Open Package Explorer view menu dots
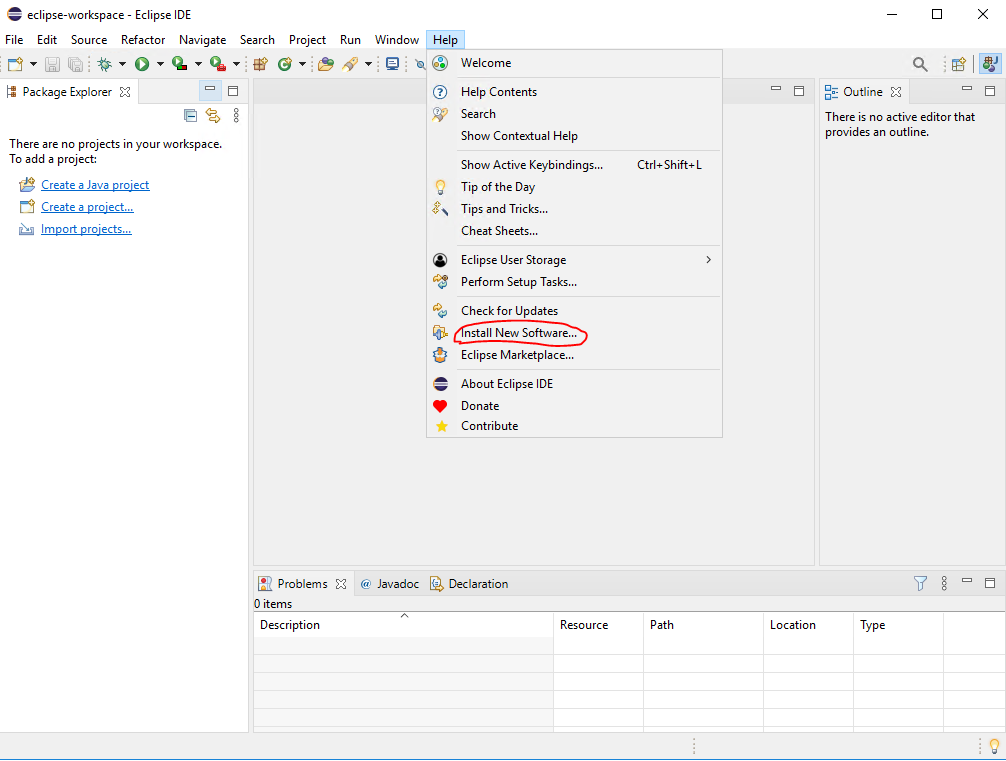This screenshot has height=761, width=1006. [236, 115]
